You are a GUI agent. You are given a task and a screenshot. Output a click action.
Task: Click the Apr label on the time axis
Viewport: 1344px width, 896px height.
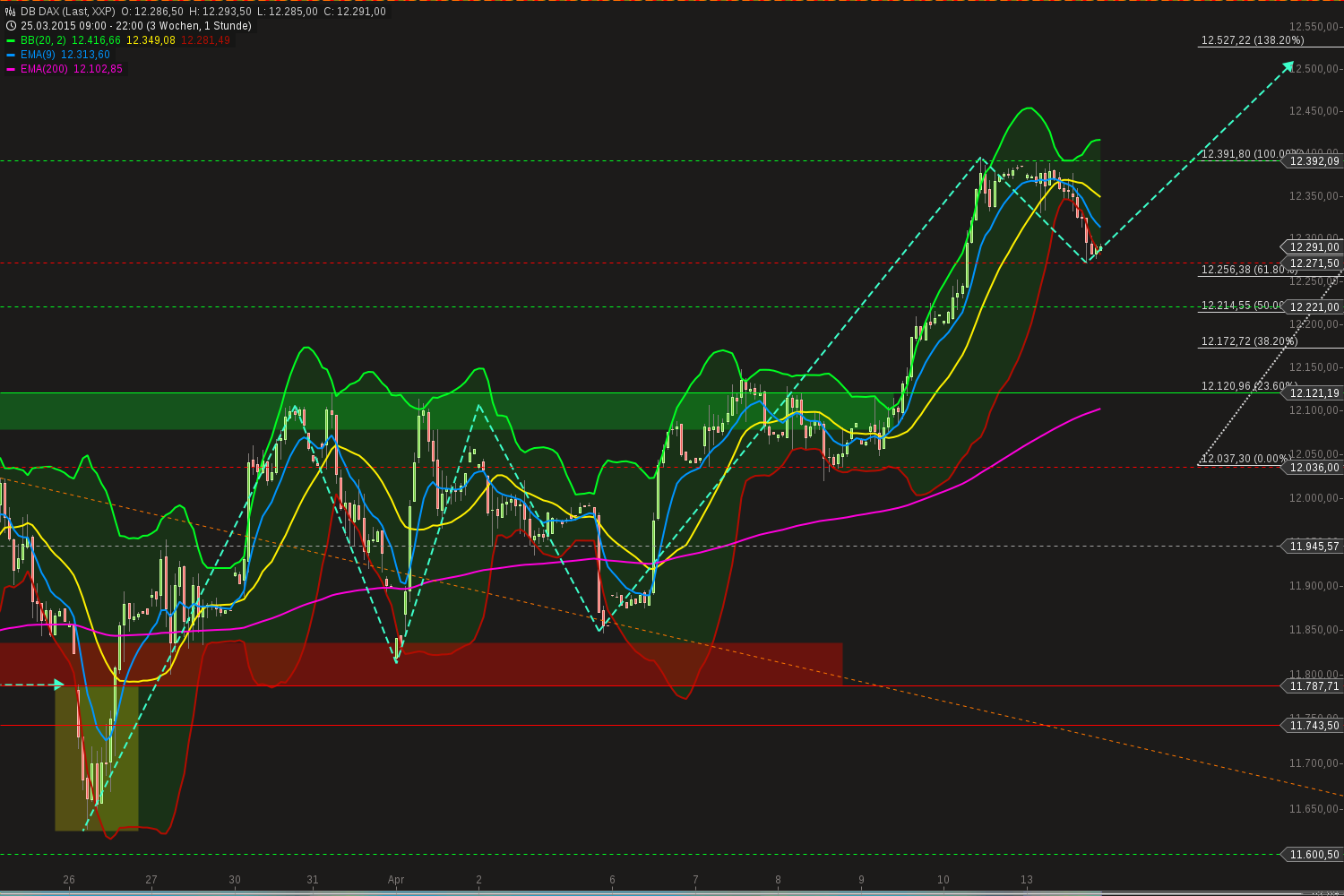pyautogui.click(x=396, y=880)
